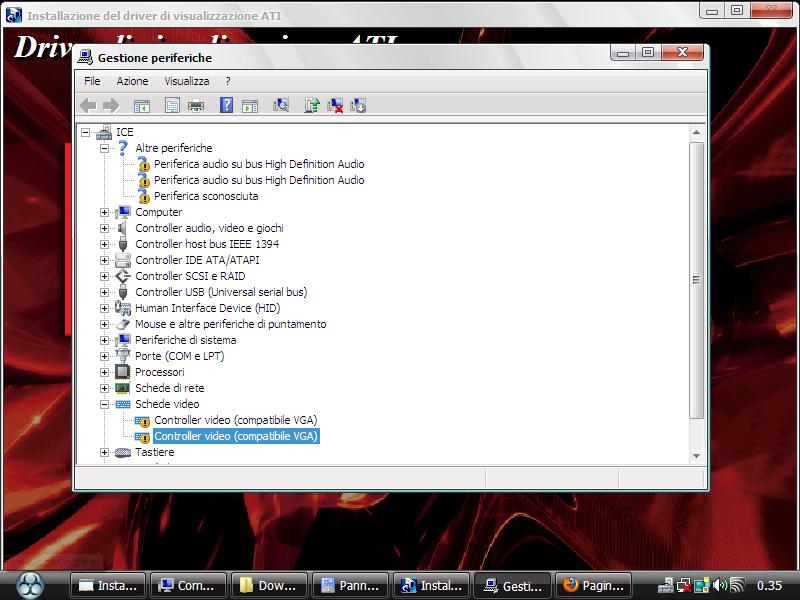The image size is (800, 600).
Task: Collapse the ICE root node
Action: tap(86, 133)
